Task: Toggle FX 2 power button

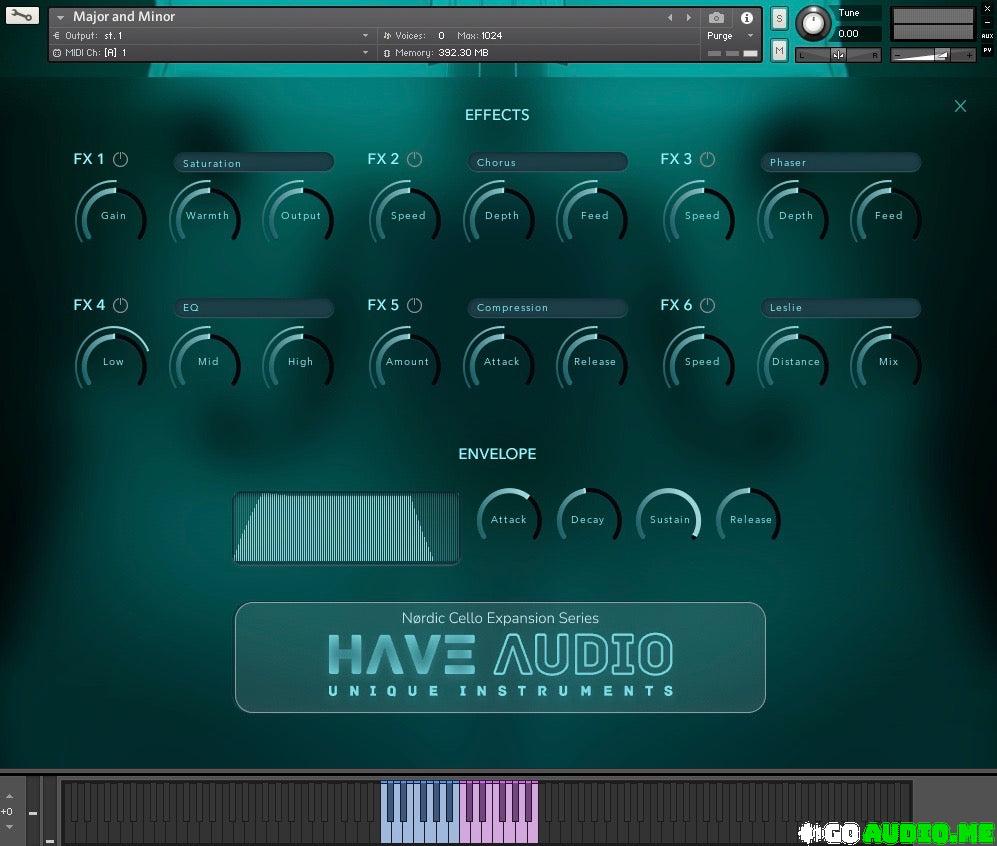Action: [x=414, y=160]
